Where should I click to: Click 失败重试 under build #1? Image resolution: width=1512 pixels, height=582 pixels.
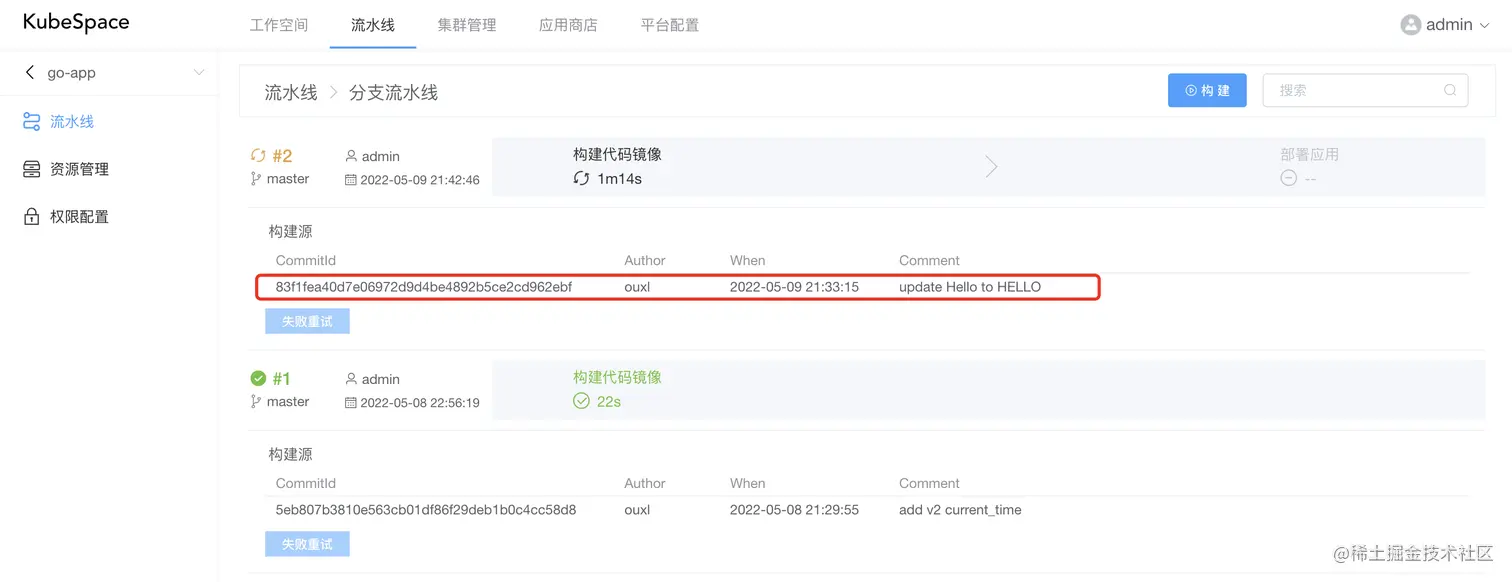click(307, 544)
